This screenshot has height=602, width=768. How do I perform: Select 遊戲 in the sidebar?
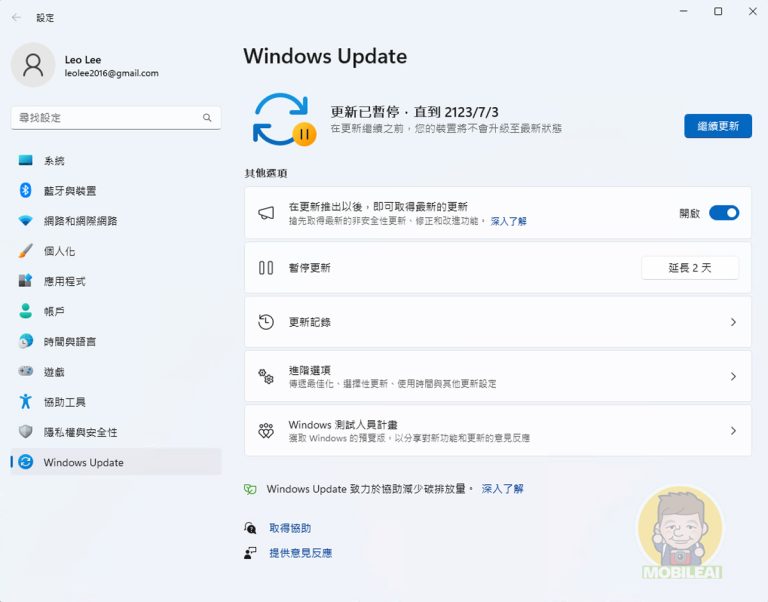pyautogui.click(x=116, y=371)
